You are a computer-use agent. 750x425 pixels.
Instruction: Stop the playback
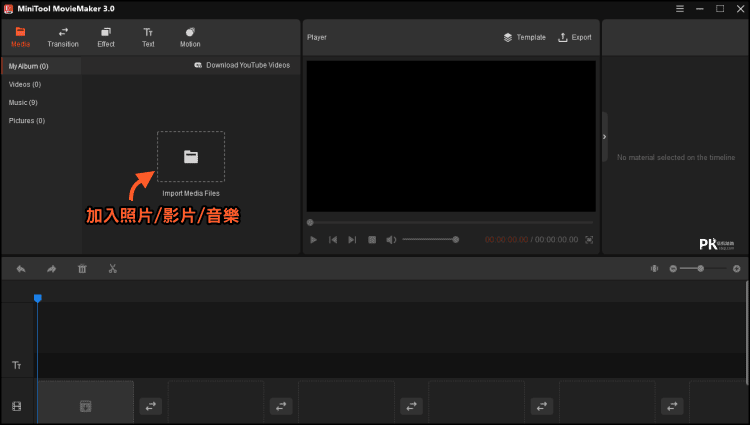click(372, 240)
